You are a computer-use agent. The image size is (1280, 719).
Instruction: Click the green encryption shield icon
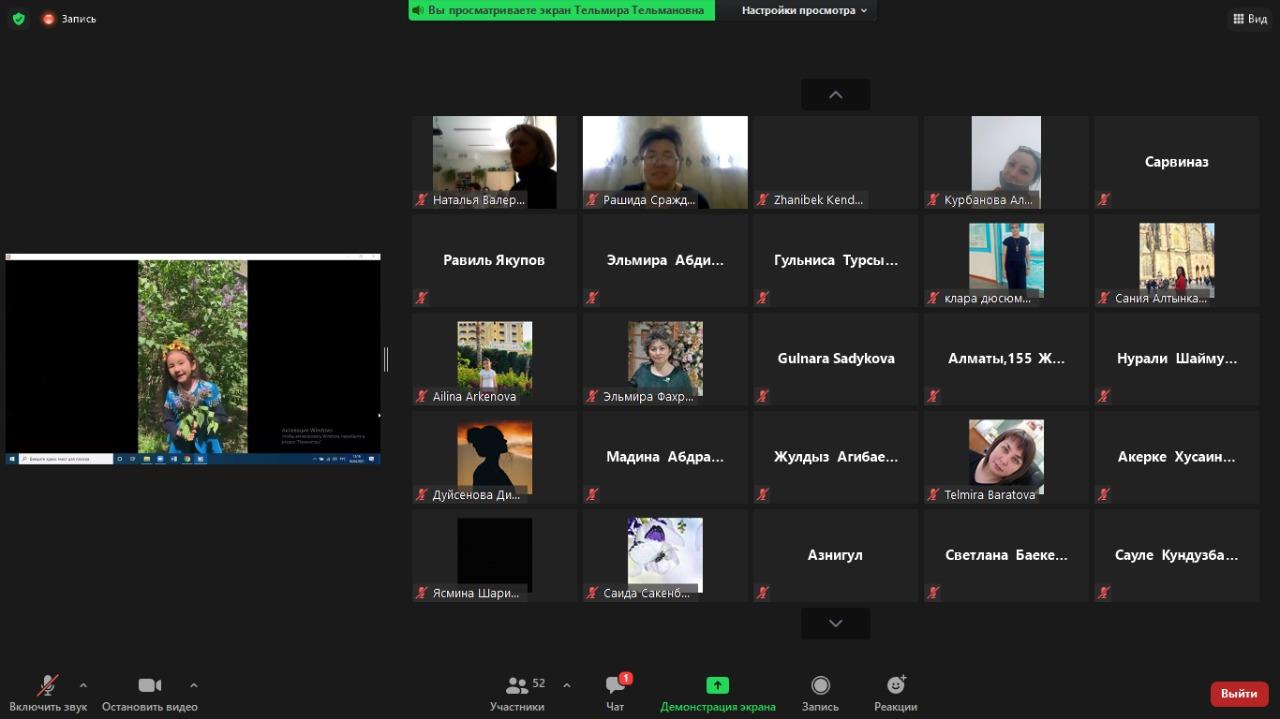tap(18, 18)
